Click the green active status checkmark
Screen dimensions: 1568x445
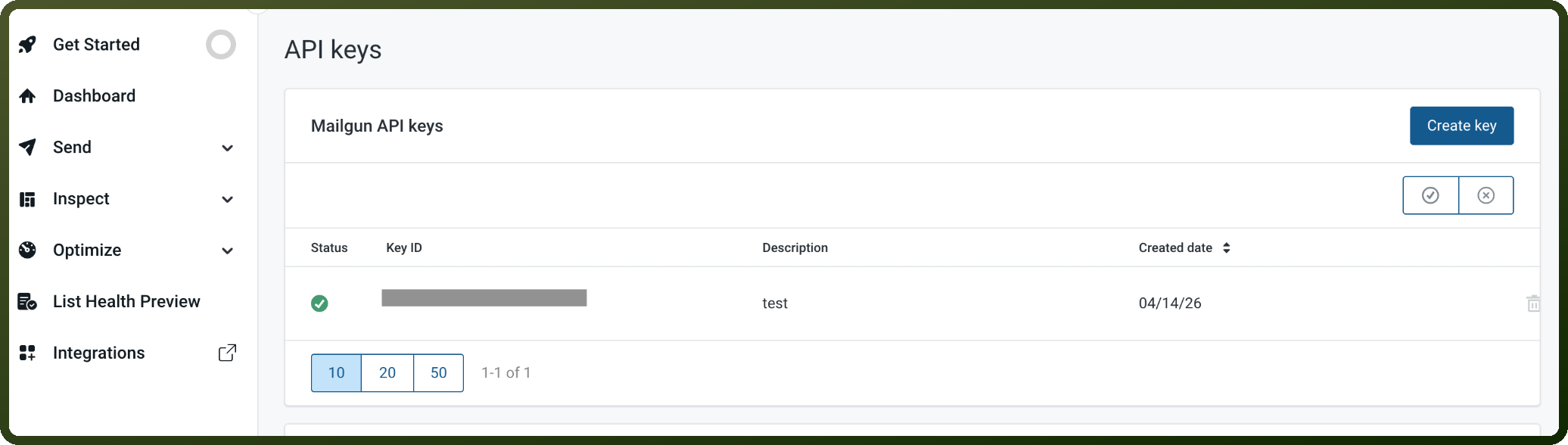[319, 303]
